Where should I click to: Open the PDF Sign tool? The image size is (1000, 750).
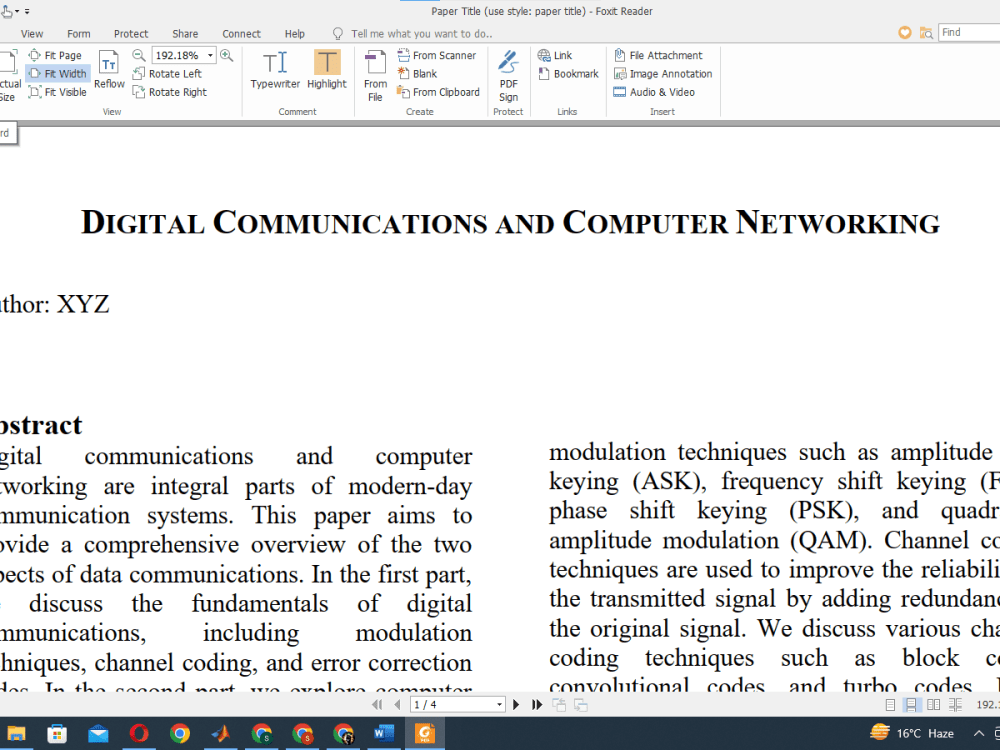(508, 76)
